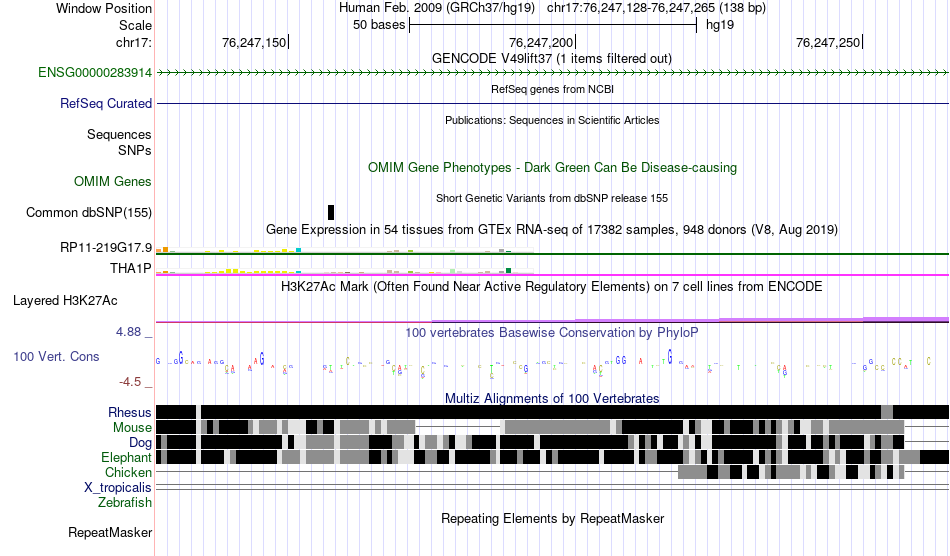Image resolution: width=950 pixels, height=556 pixels.
Task: Click the -4.5 PhyloP lower scale value
Action: [x=130, y=382]
